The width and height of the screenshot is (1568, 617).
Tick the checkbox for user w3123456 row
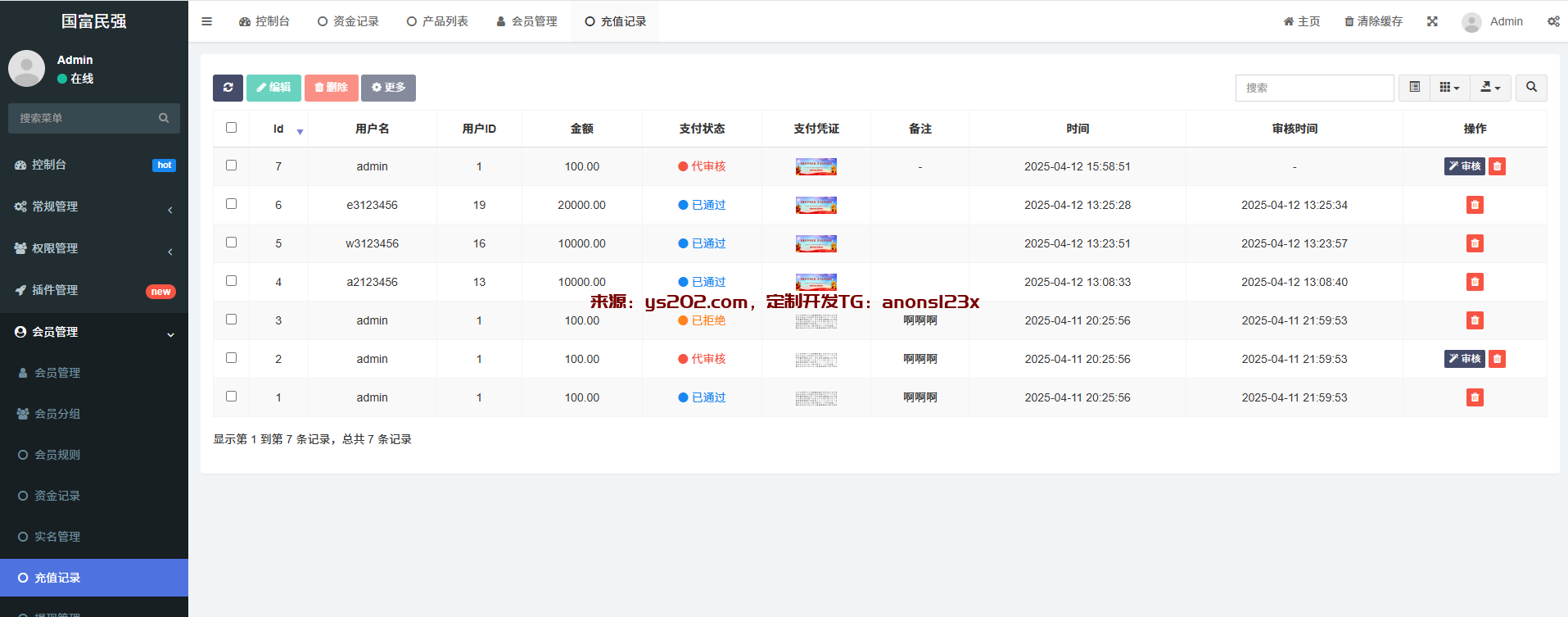(x=231, y=243)
